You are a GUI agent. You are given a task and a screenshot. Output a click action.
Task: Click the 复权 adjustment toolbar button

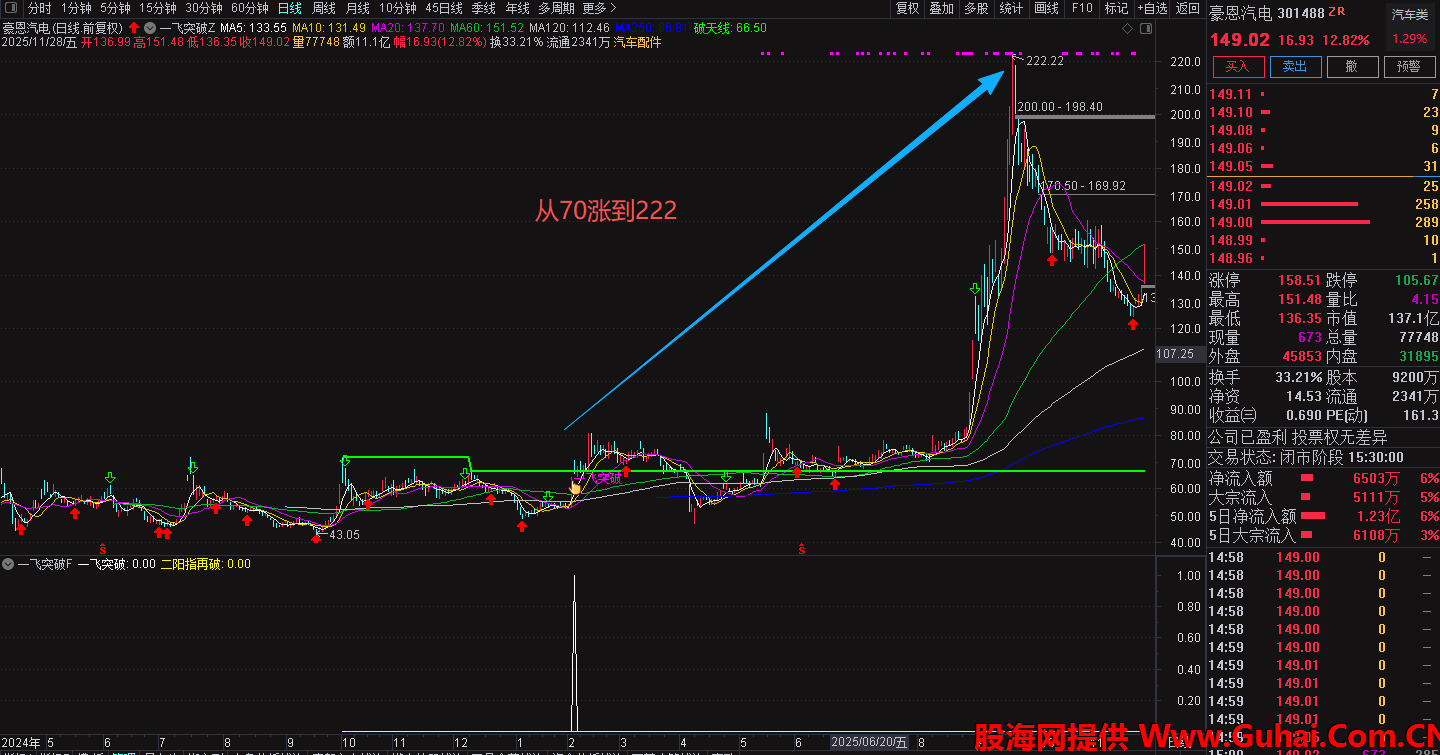click(x=907, y=8)
